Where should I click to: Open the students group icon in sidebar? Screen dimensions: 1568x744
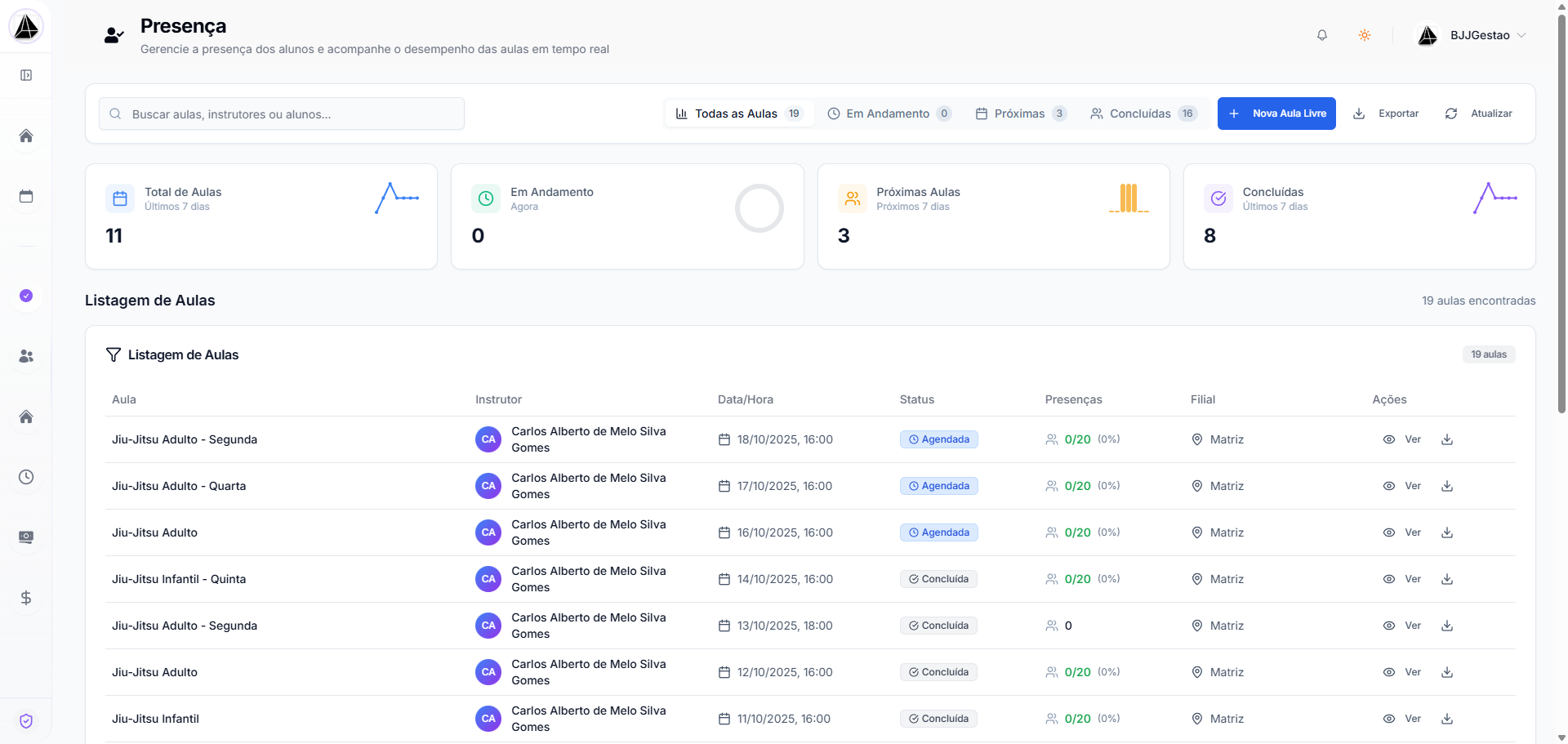coord(26,356)
